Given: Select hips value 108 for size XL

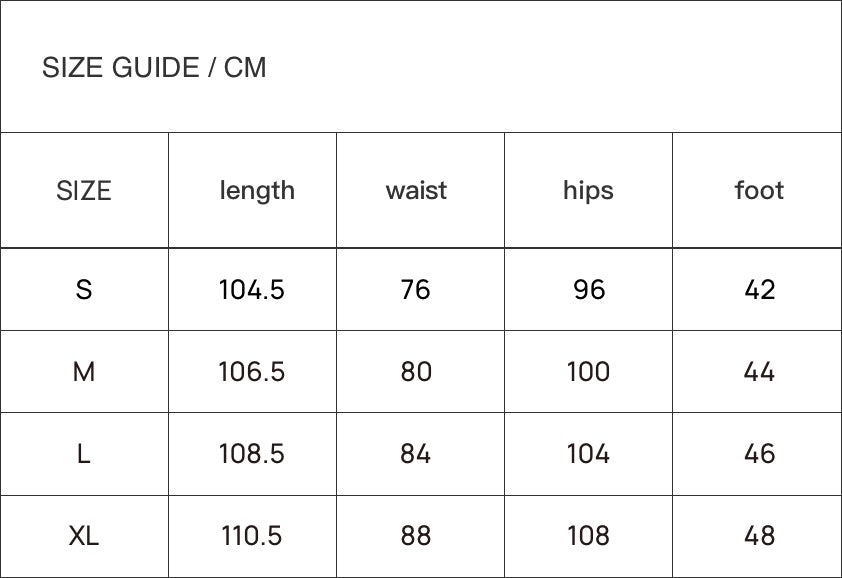Looking at the screenshot, I should [x=588, y=536].
